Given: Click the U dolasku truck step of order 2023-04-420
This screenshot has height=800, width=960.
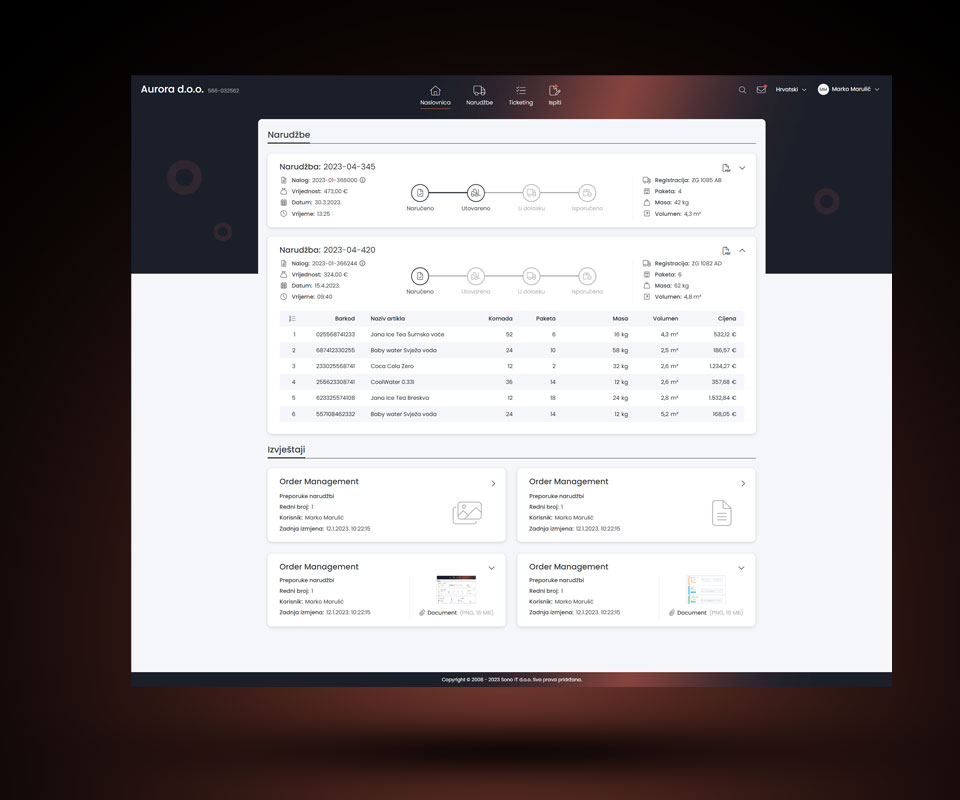Looking at the screenshot, I should coord(531,275).
